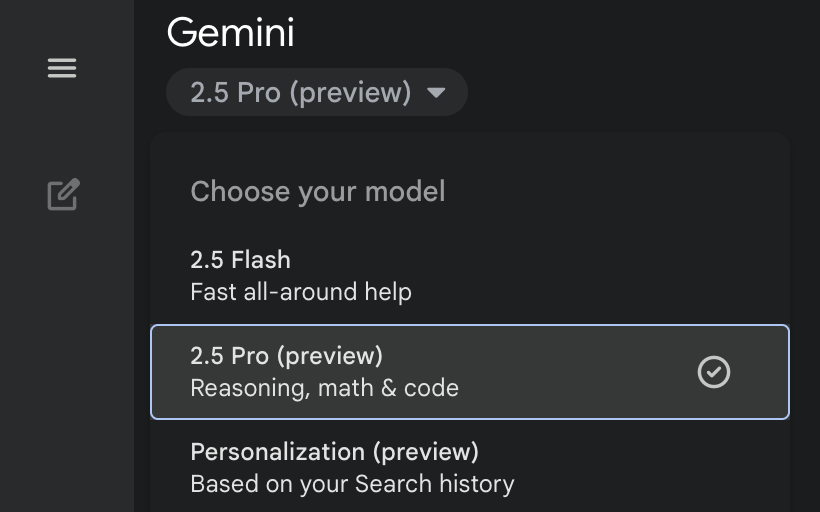The width and height of the screenshot is (820, 512).
Task: Click the caret arrow on model pill
Action: coord(436,93)
